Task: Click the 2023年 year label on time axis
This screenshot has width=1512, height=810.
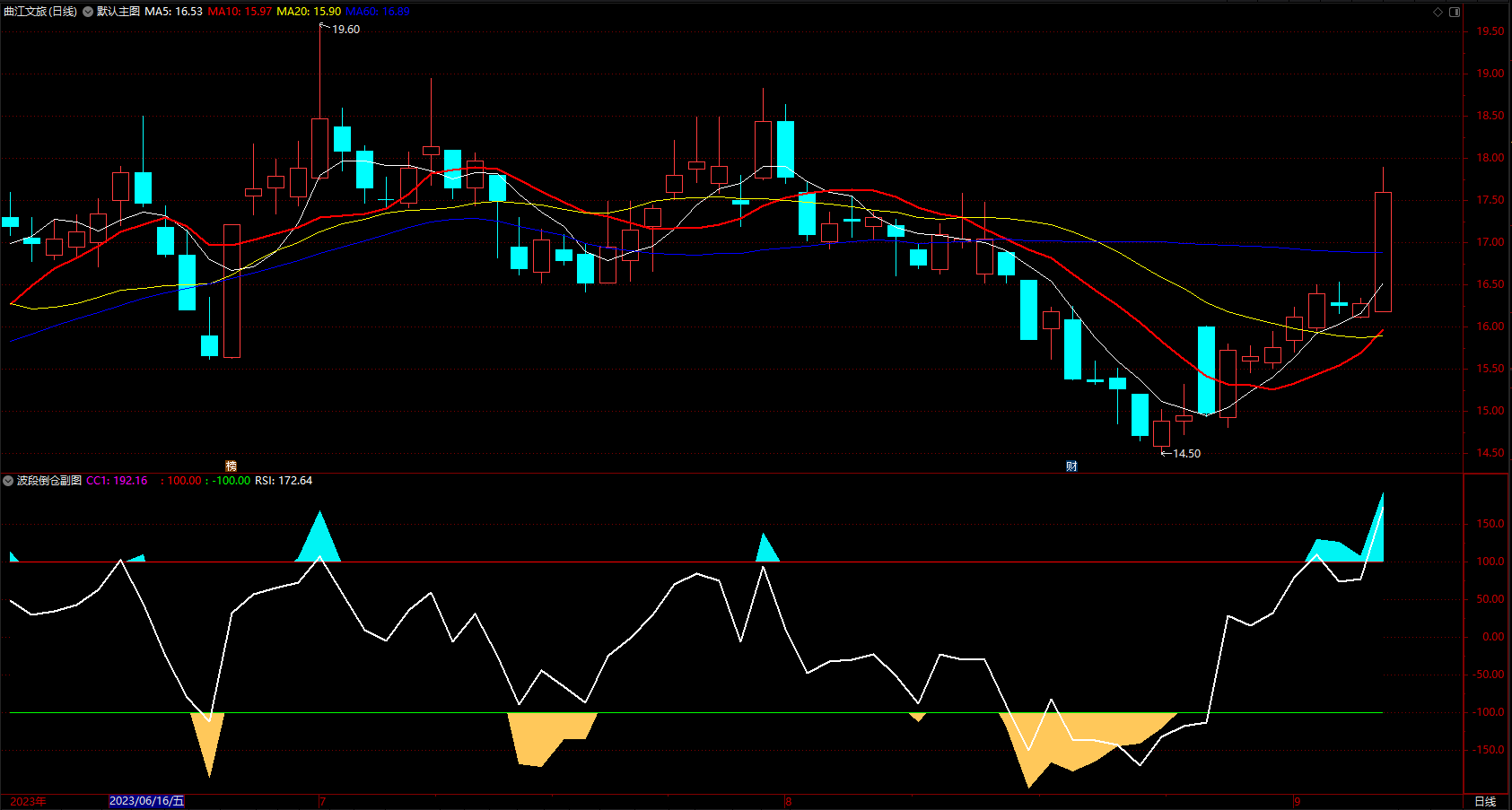Action: (29, 801)
